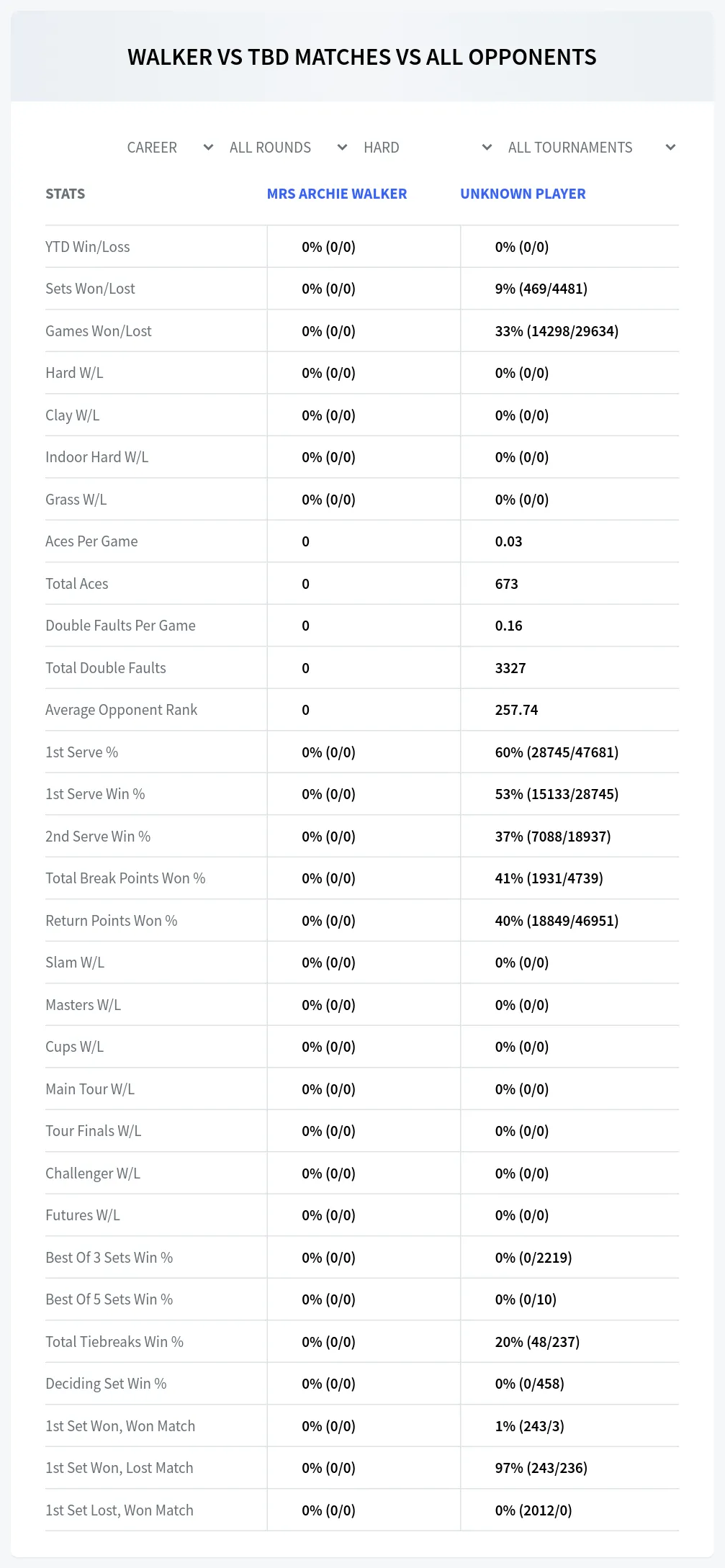725x1568 pixels.
Task: Click the Total Aces value 673
Action: tap(507, 584)
